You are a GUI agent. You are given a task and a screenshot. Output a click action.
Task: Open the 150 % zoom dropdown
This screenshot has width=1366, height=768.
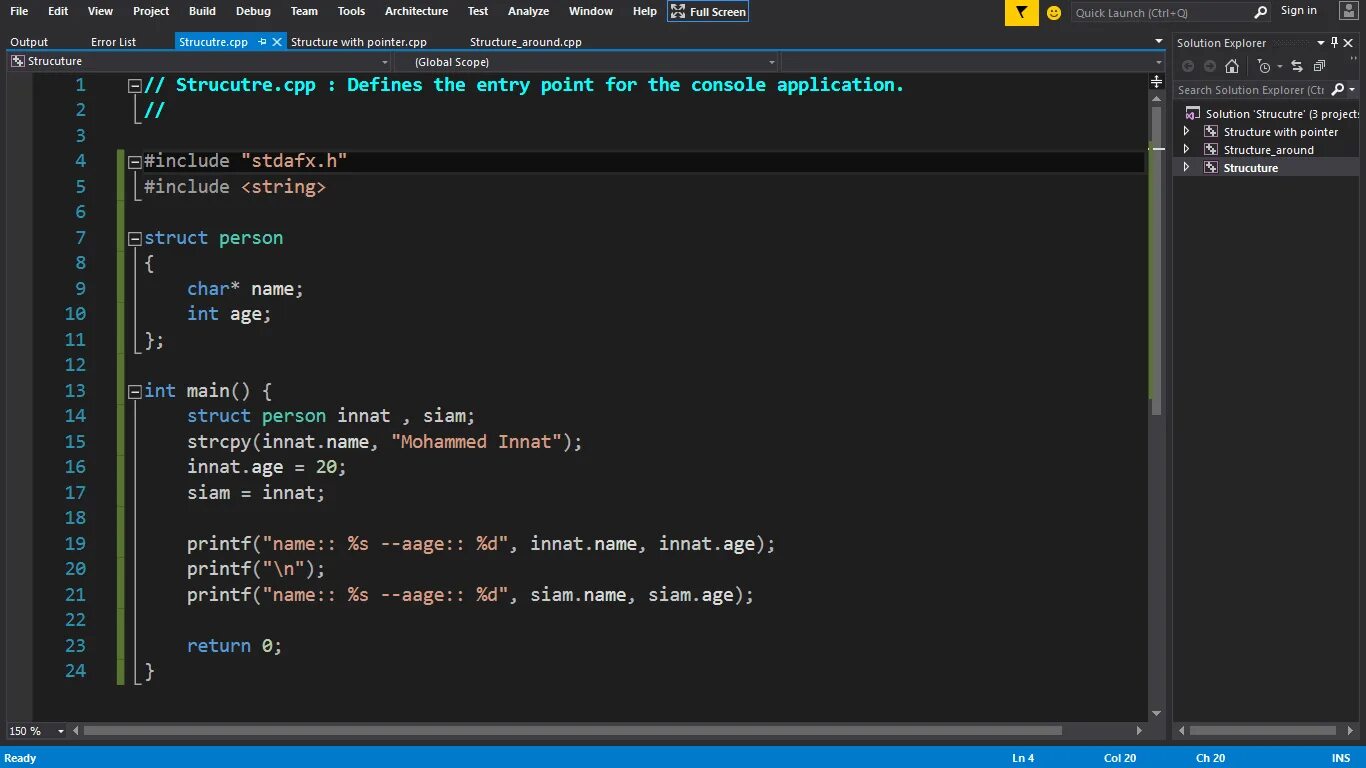(60, 731)
